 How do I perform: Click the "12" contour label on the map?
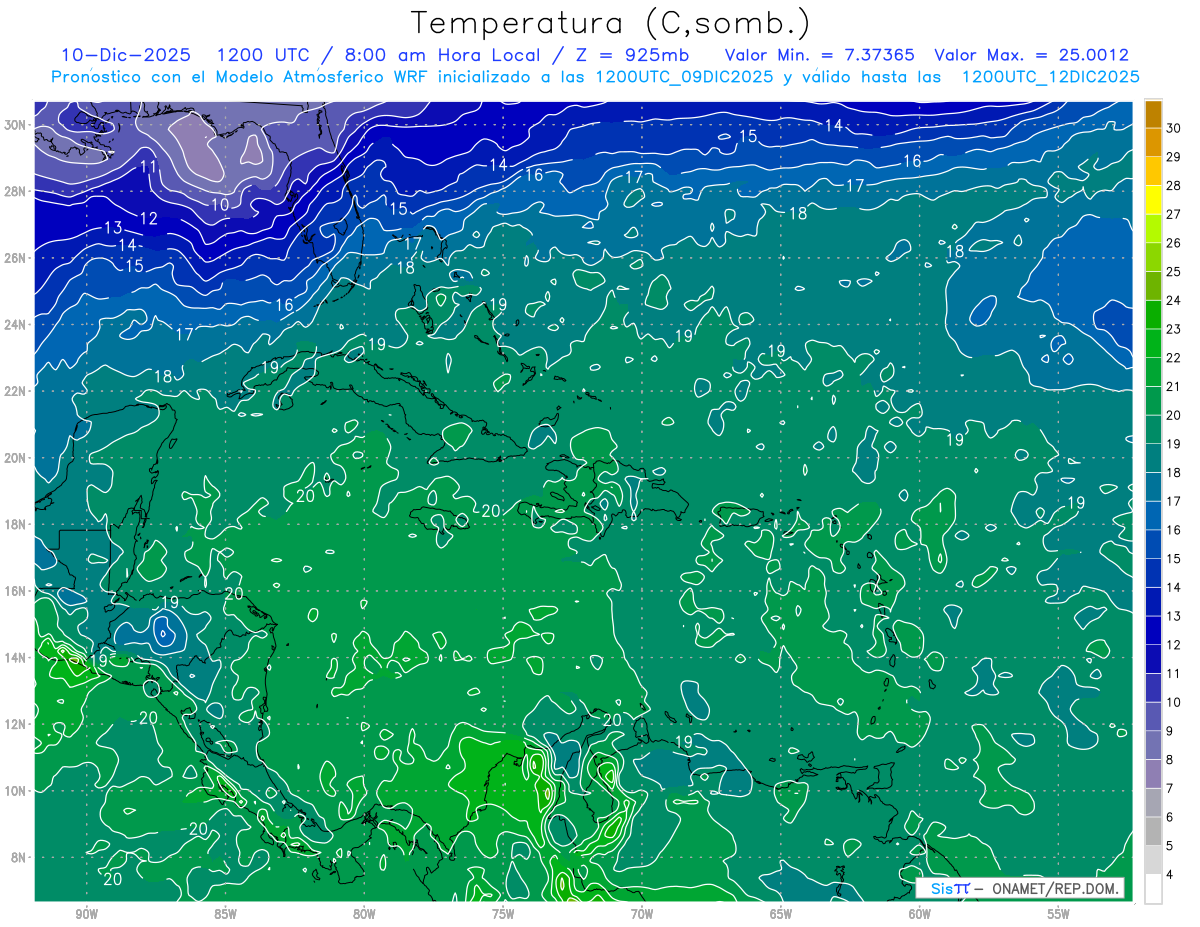(148, 218)
